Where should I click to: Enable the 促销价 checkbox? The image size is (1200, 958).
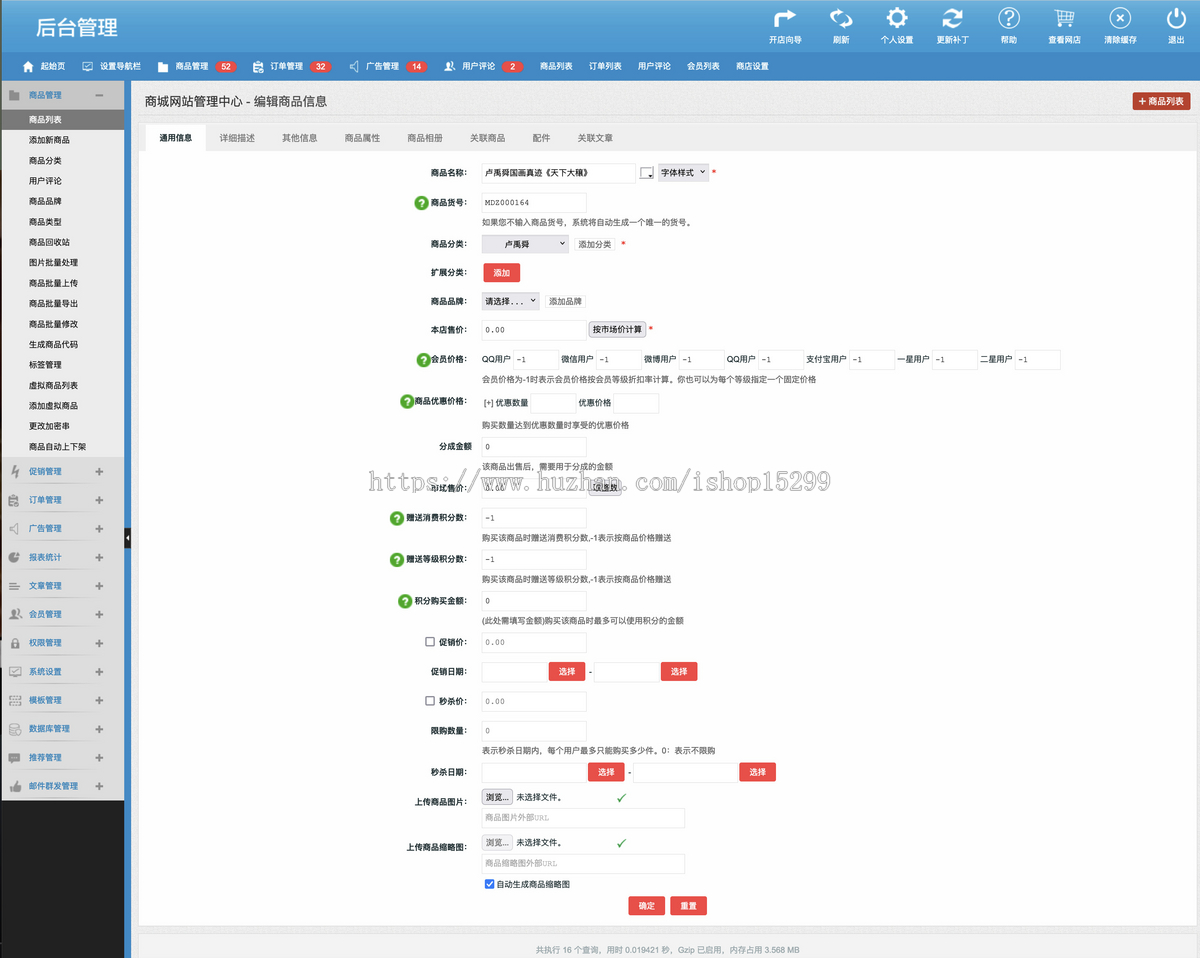tap(430, 642)
